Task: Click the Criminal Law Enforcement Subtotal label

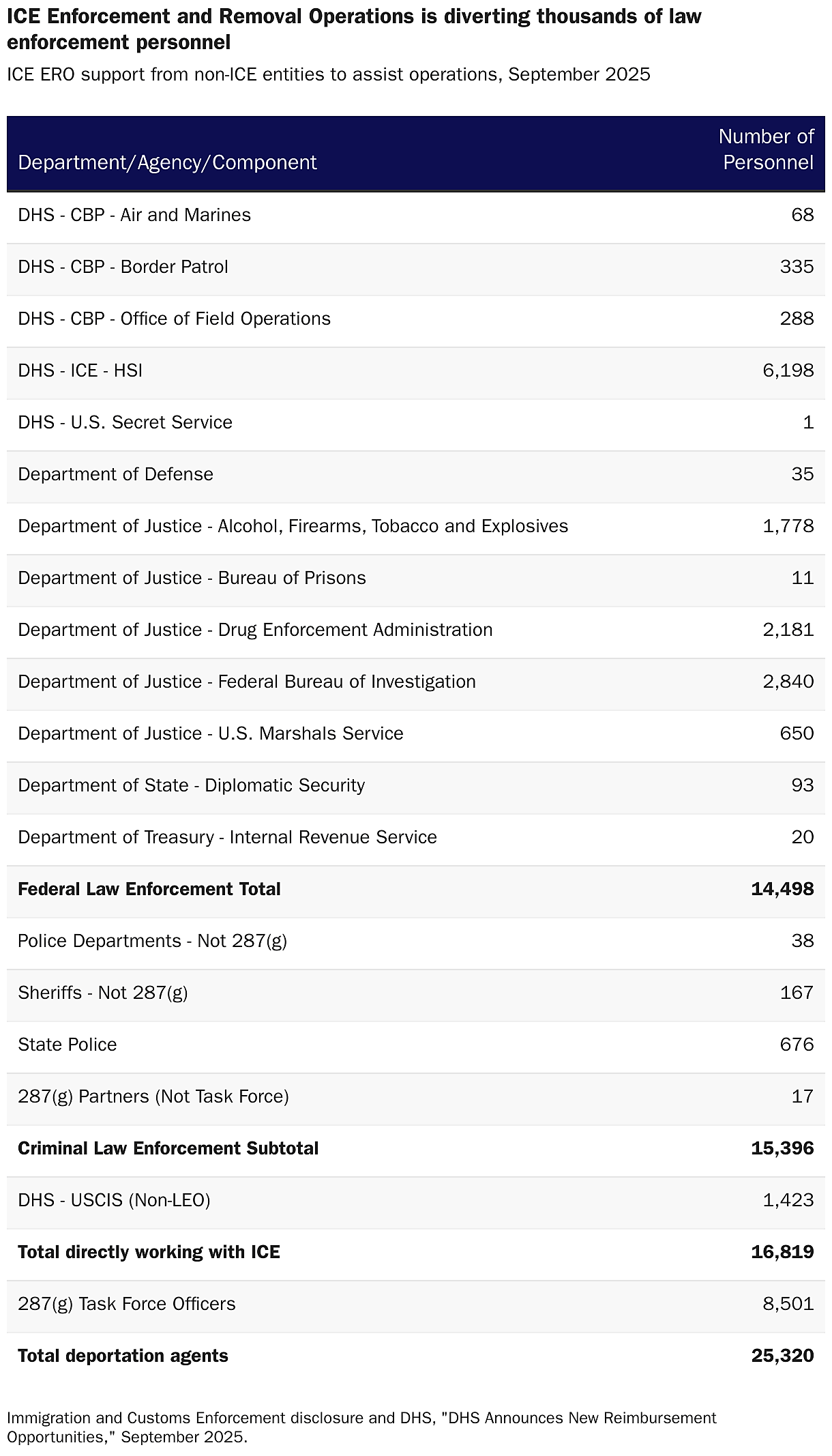Action: [168, 1148]
